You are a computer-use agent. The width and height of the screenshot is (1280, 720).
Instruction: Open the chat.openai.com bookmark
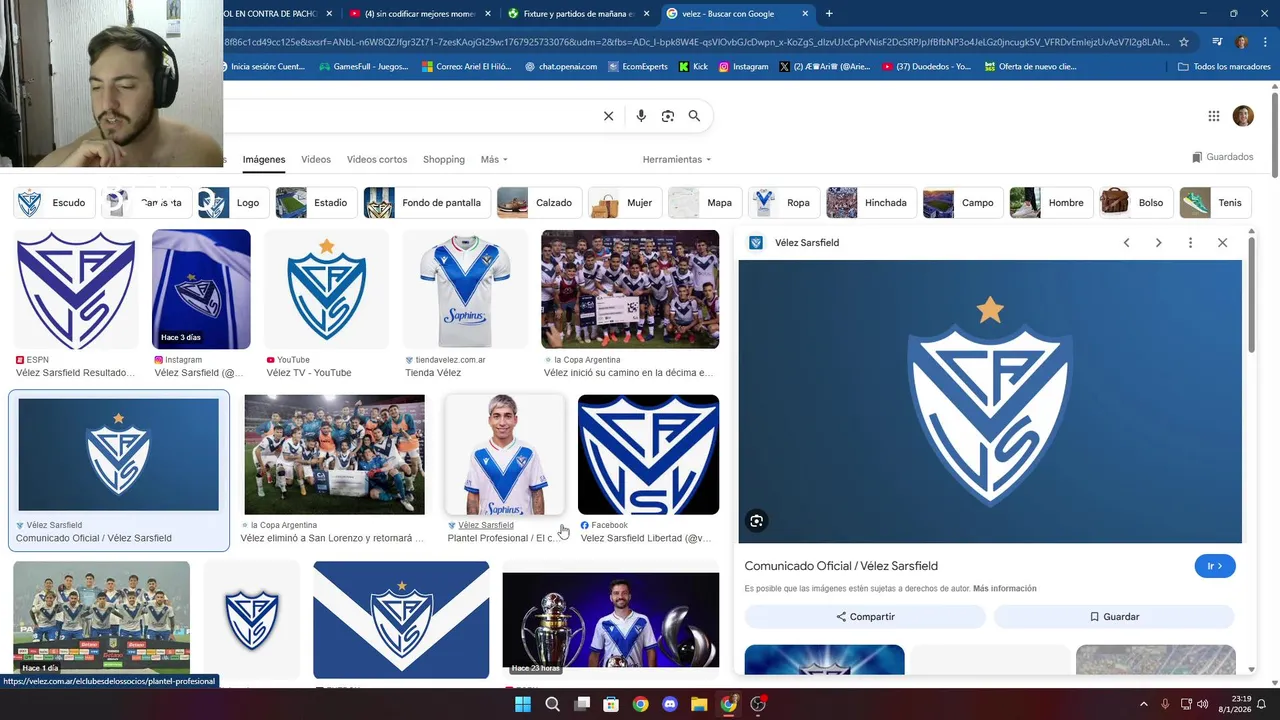click(561, 67)
